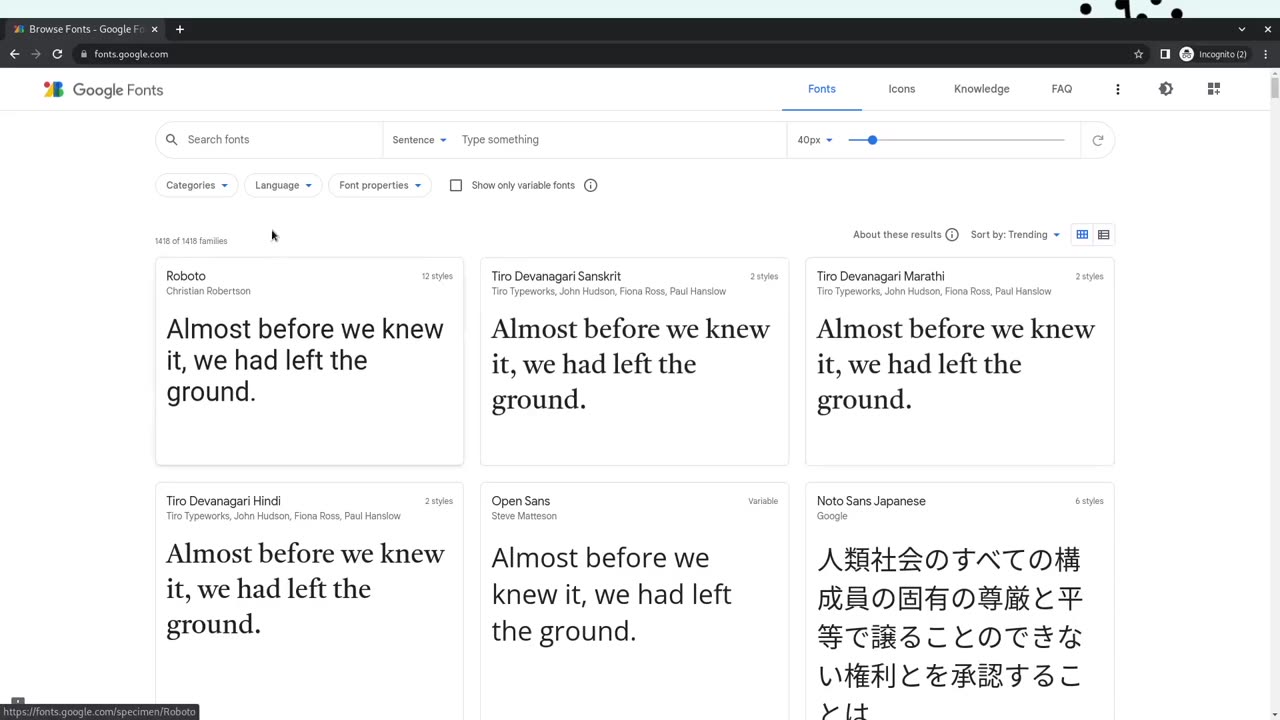Close the Browse Fonts tab

point(154,29)
